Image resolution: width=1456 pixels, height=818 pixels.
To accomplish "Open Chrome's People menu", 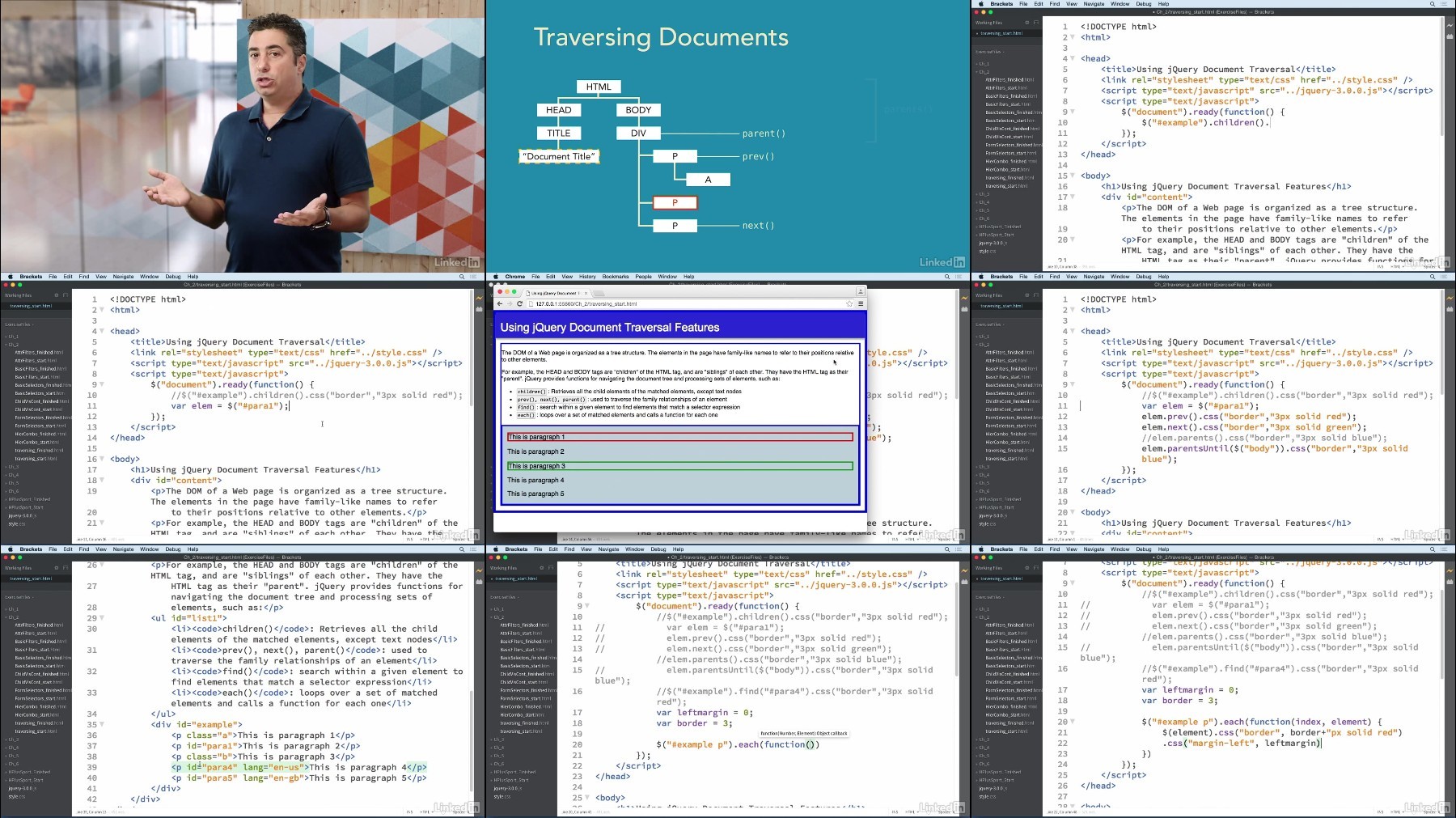I will pos(643,277).
